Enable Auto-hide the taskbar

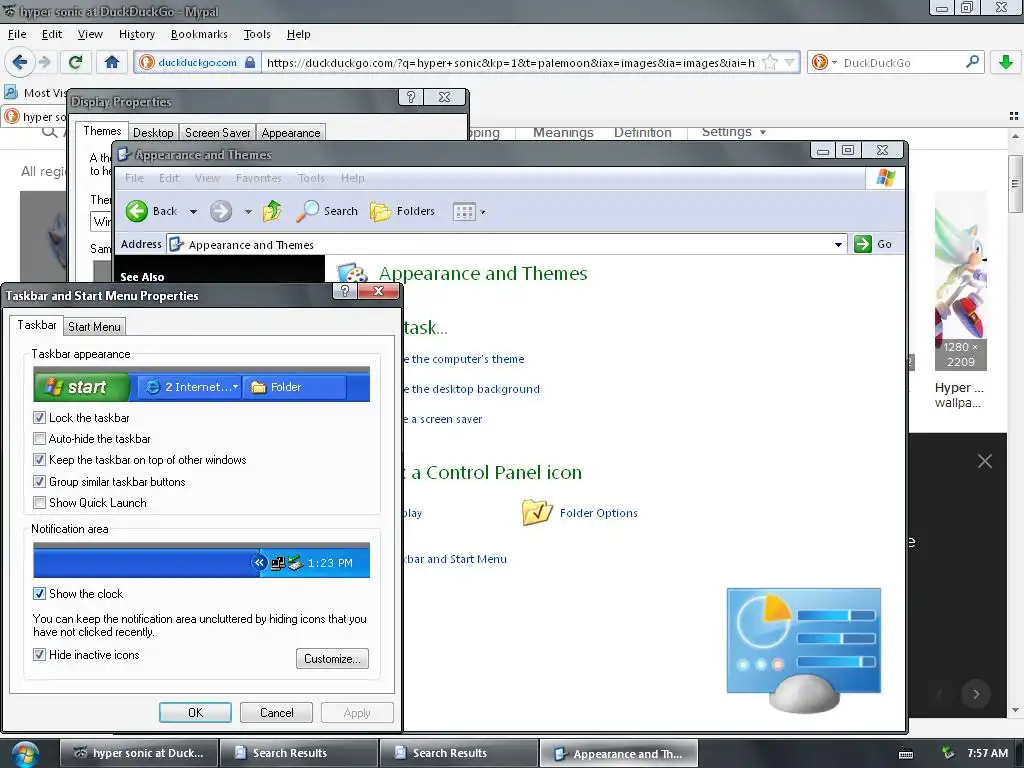coord(39,439)
